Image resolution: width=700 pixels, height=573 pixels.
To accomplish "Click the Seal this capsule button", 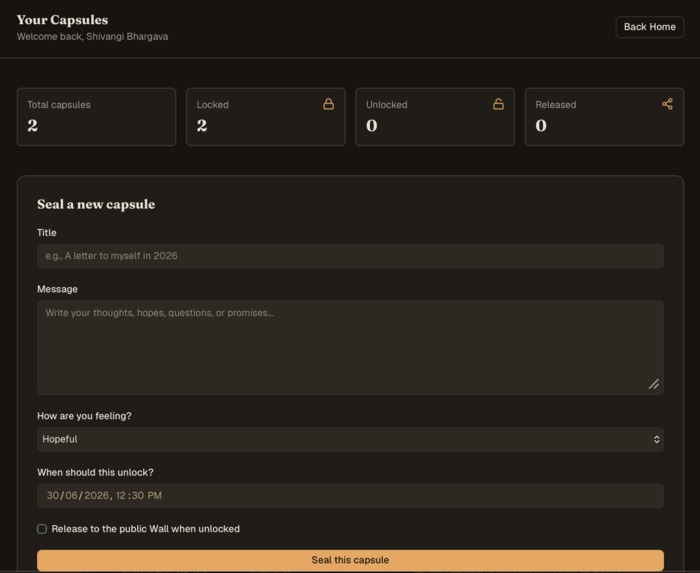I will tap(350, 560).
